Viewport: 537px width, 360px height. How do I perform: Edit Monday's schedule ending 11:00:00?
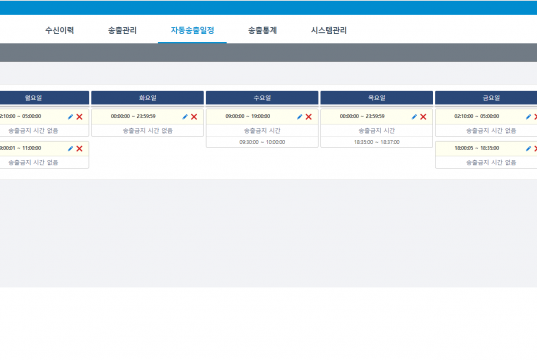pos(71,149)
